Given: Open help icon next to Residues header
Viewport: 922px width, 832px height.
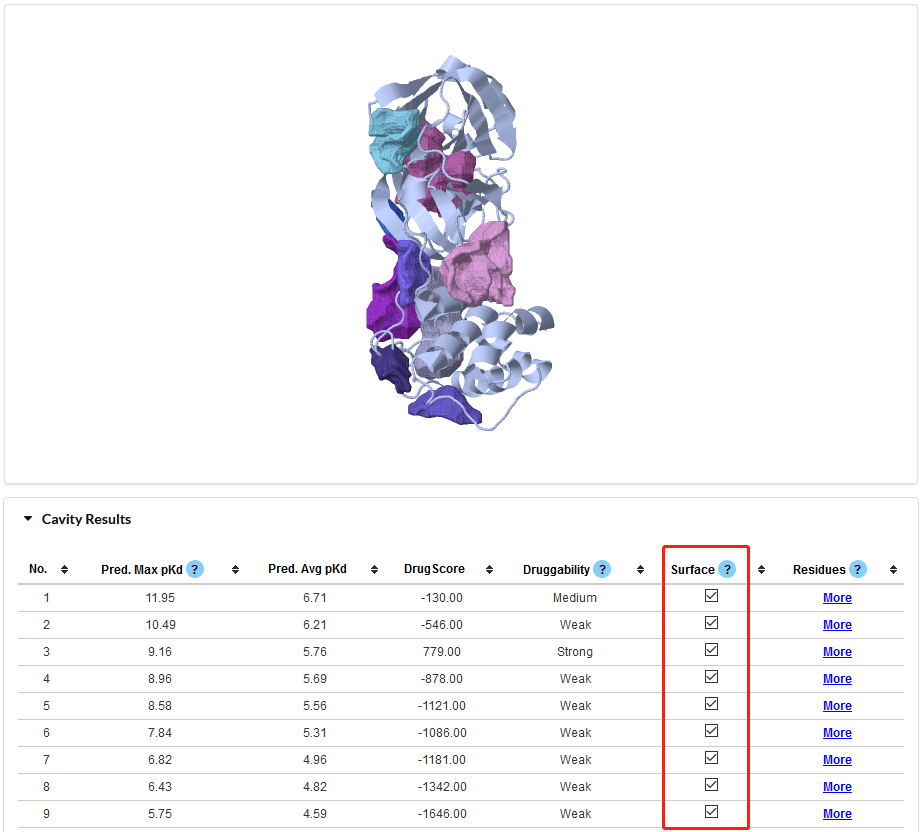Looking at the screenshot, I should [x=857, y=569].
